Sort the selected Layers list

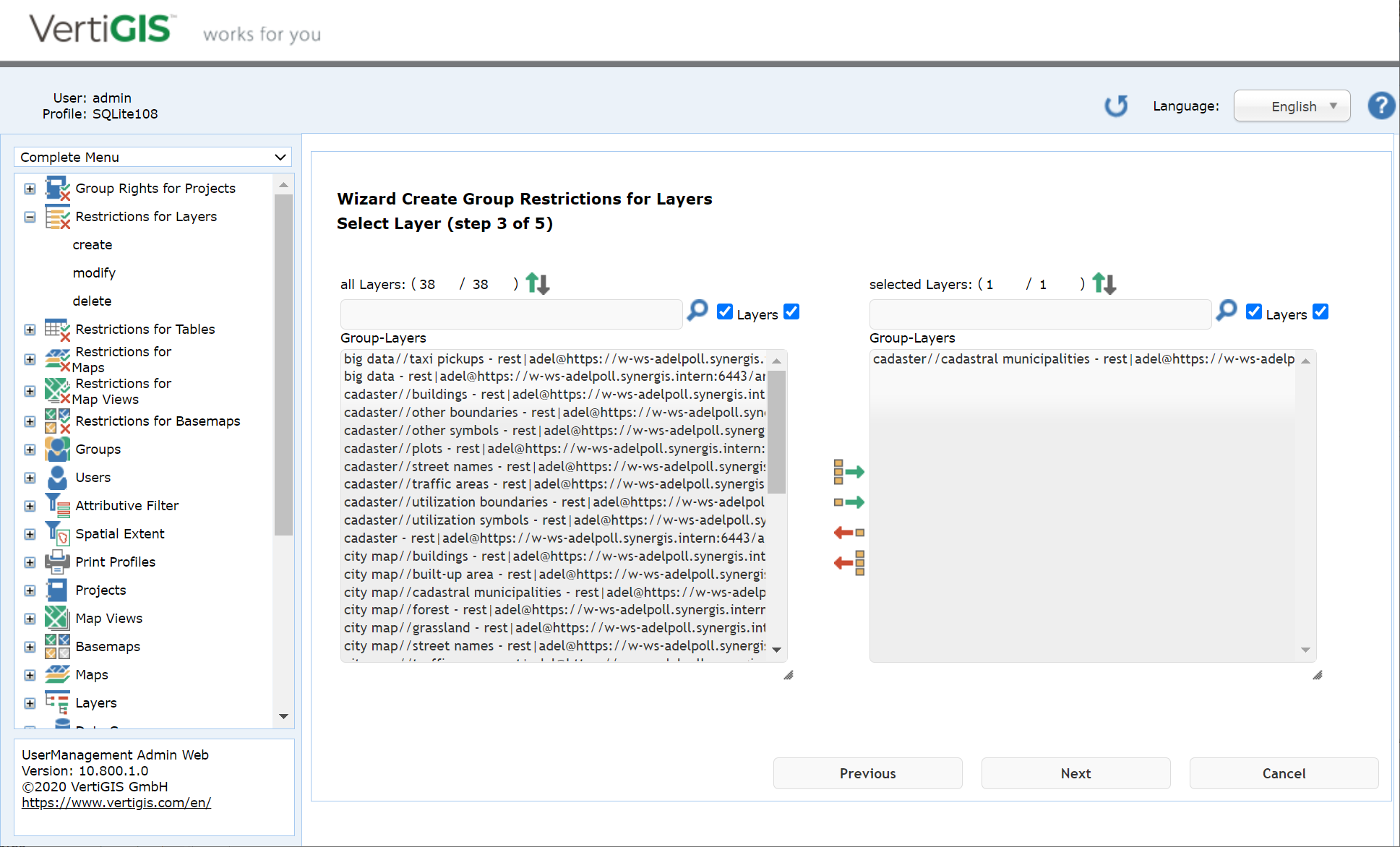[1104, 283]
